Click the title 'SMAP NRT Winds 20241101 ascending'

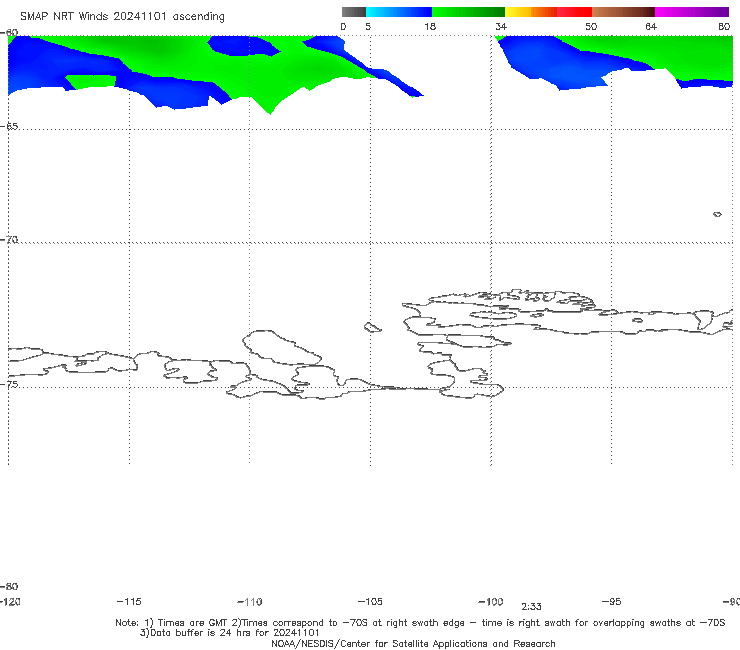tap(122, 17)
